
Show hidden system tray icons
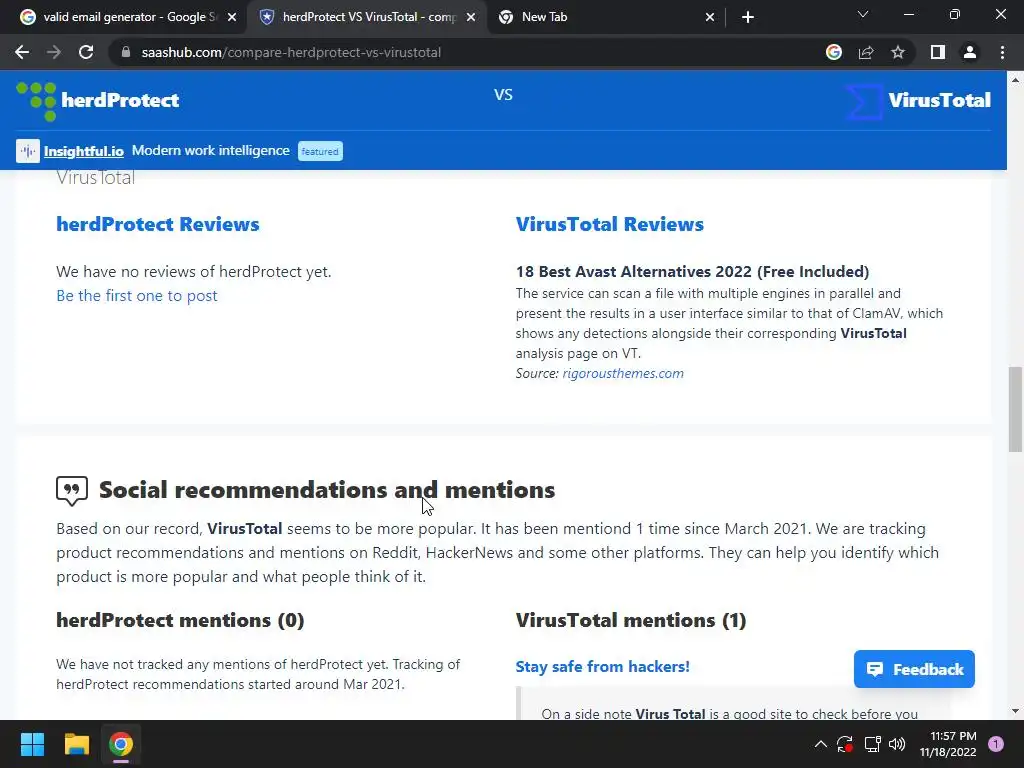coord(821,744)
